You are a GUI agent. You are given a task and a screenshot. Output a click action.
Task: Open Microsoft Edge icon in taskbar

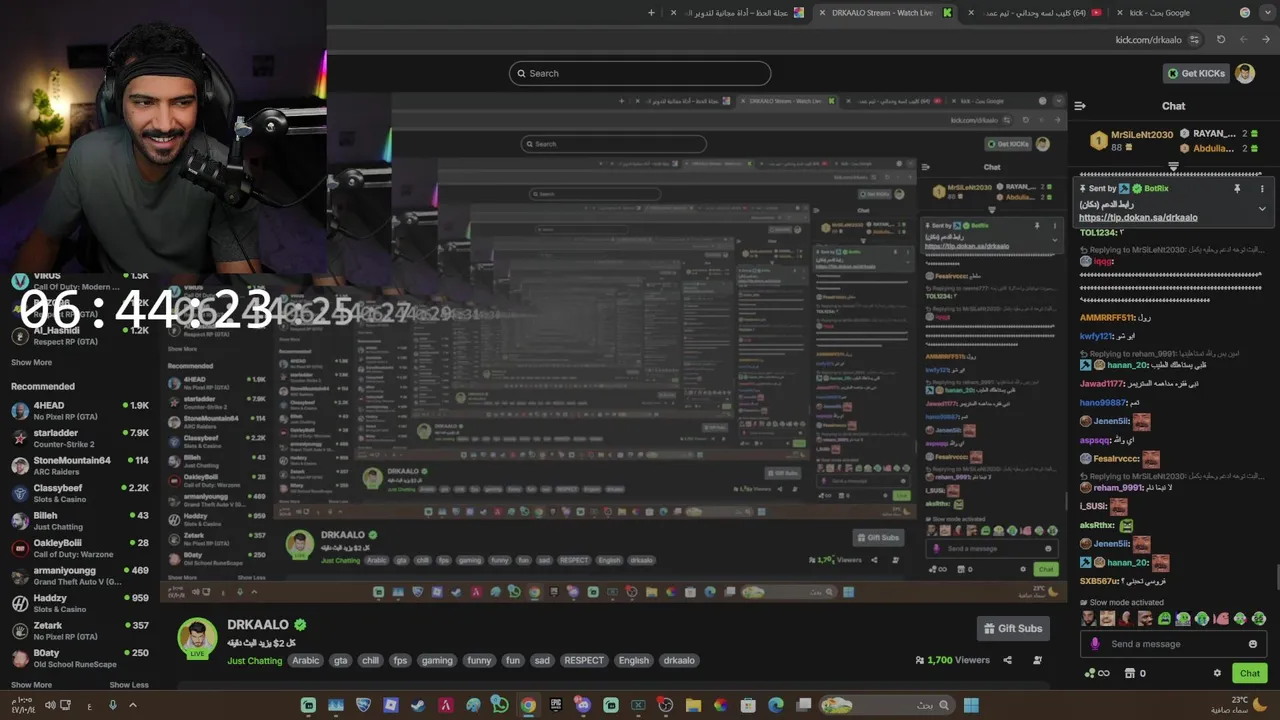point(776,705)
